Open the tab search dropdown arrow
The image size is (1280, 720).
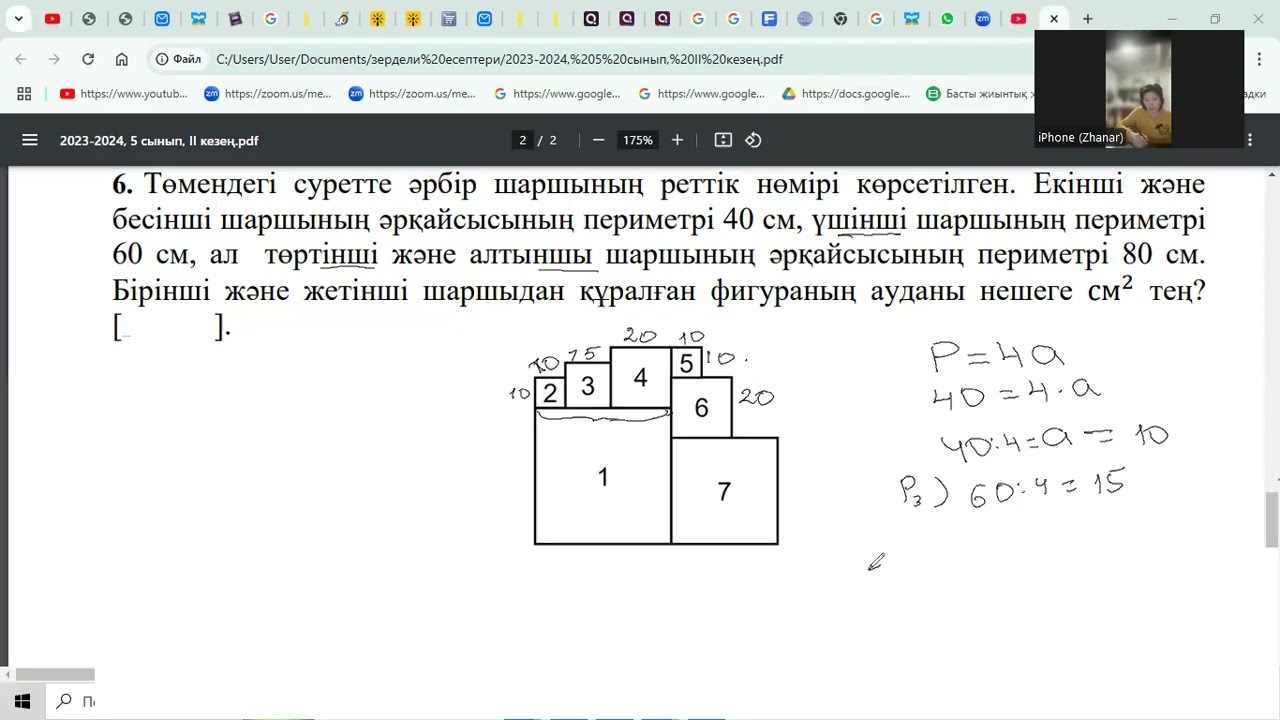(18, 18)
